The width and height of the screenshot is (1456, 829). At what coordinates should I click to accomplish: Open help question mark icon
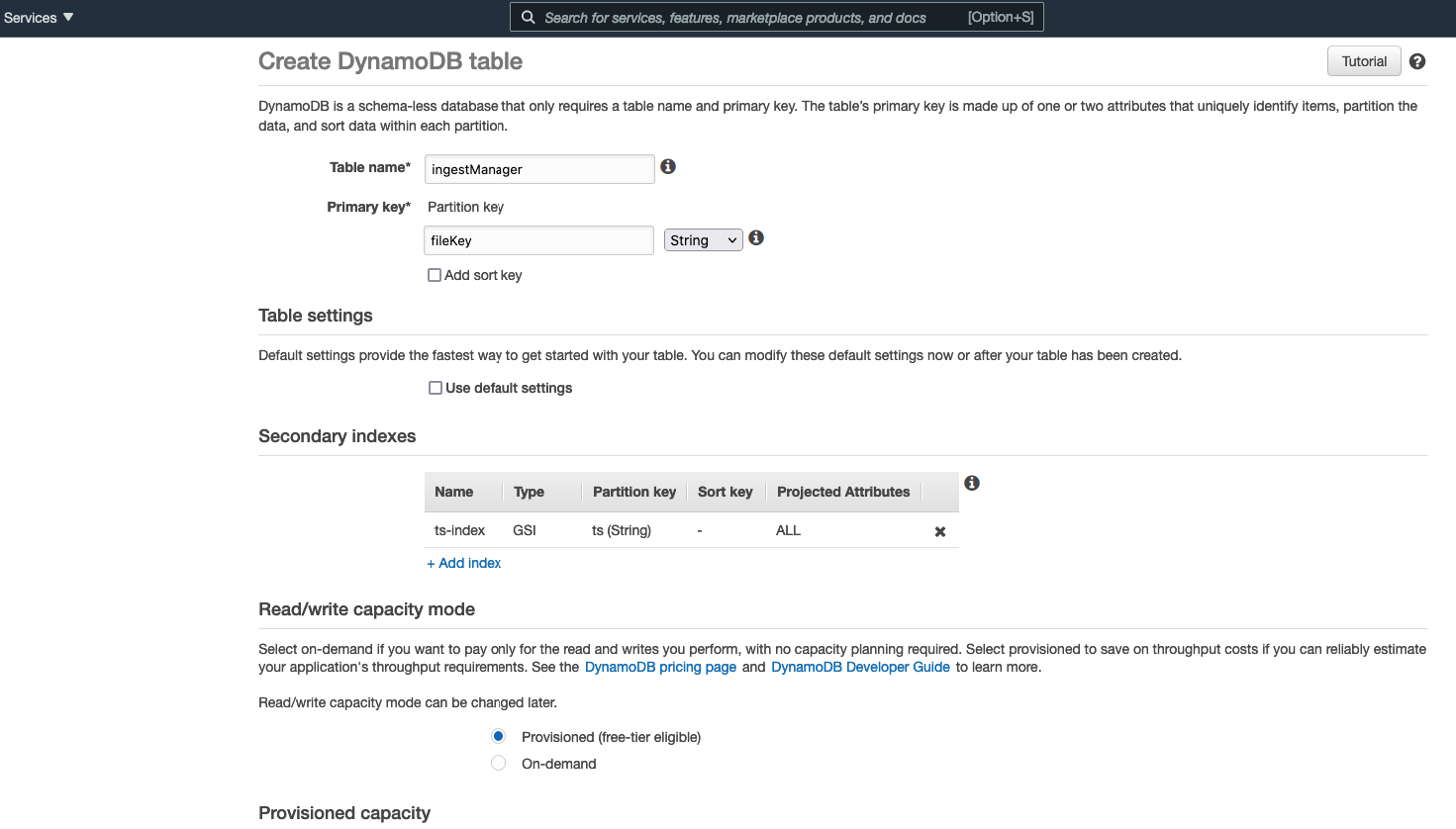pyautogui.click(x=1417, y=61)
